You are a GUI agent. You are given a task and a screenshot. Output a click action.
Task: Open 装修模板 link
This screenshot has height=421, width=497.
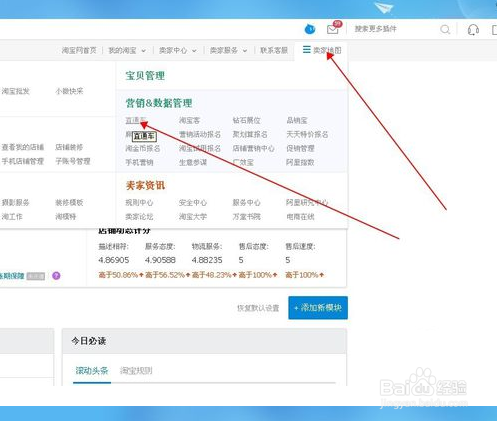[69, 203]
